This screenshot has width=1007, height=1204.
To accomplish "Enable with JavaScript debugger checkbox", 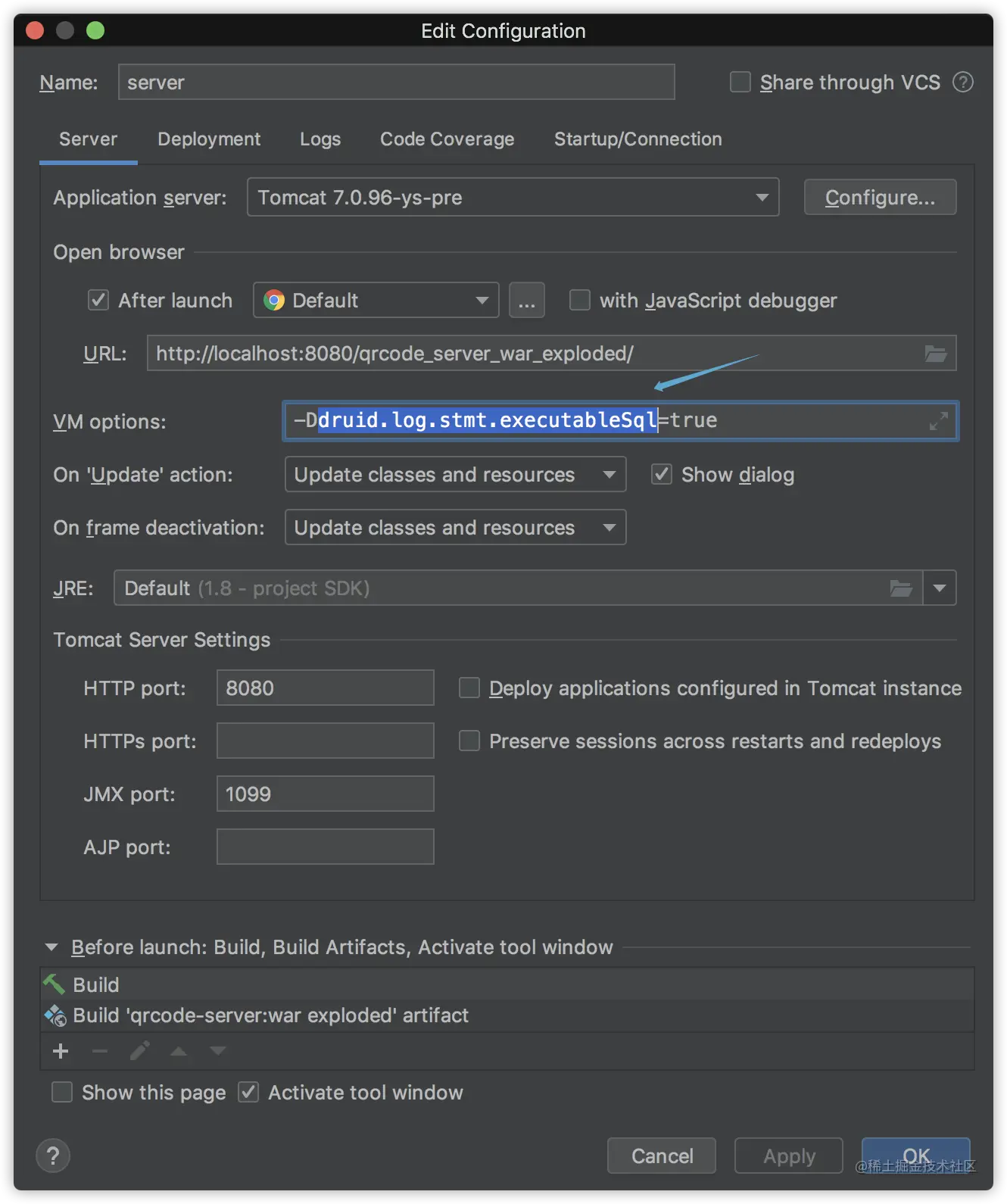I will click(580, 300).
